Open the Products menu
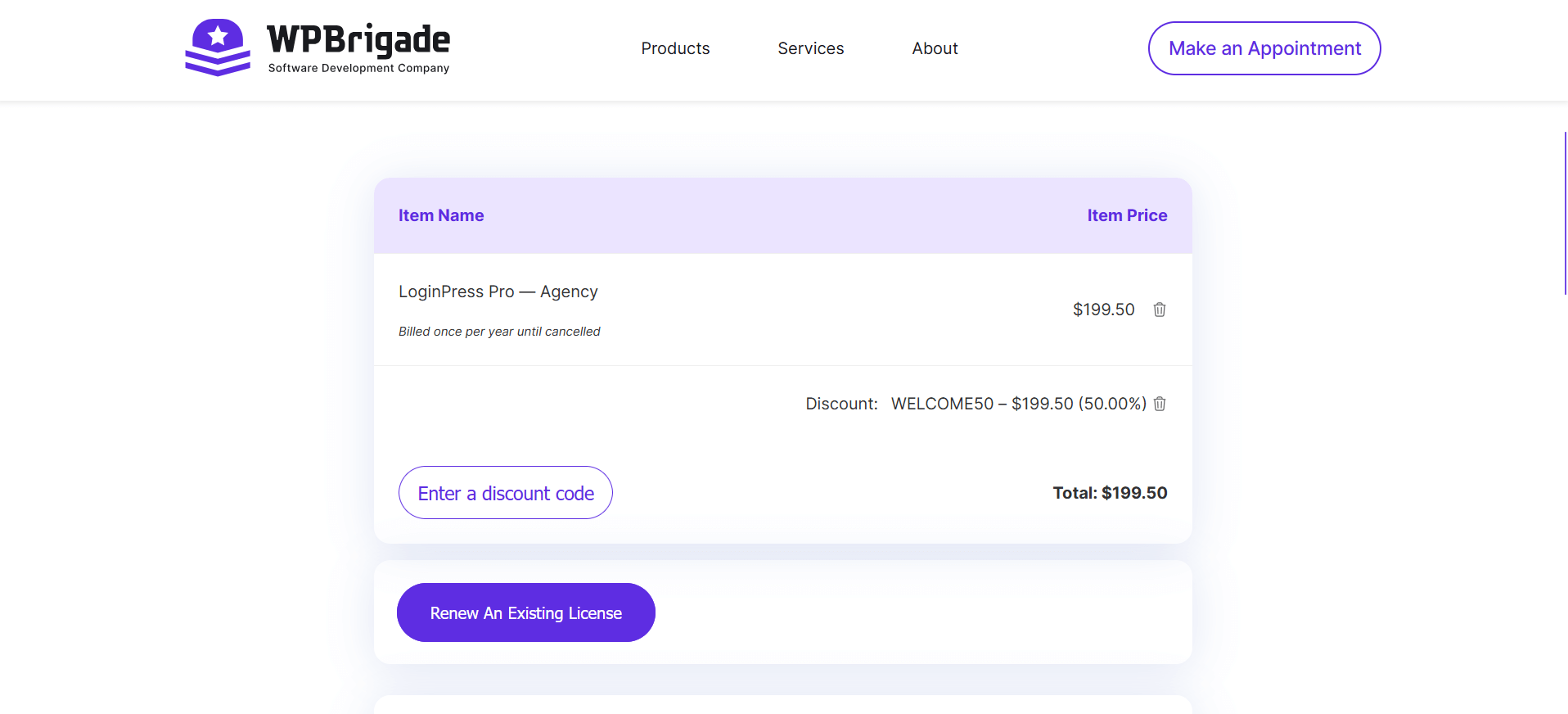Viewport: 1568px width, 714px height. pos(675,48)
